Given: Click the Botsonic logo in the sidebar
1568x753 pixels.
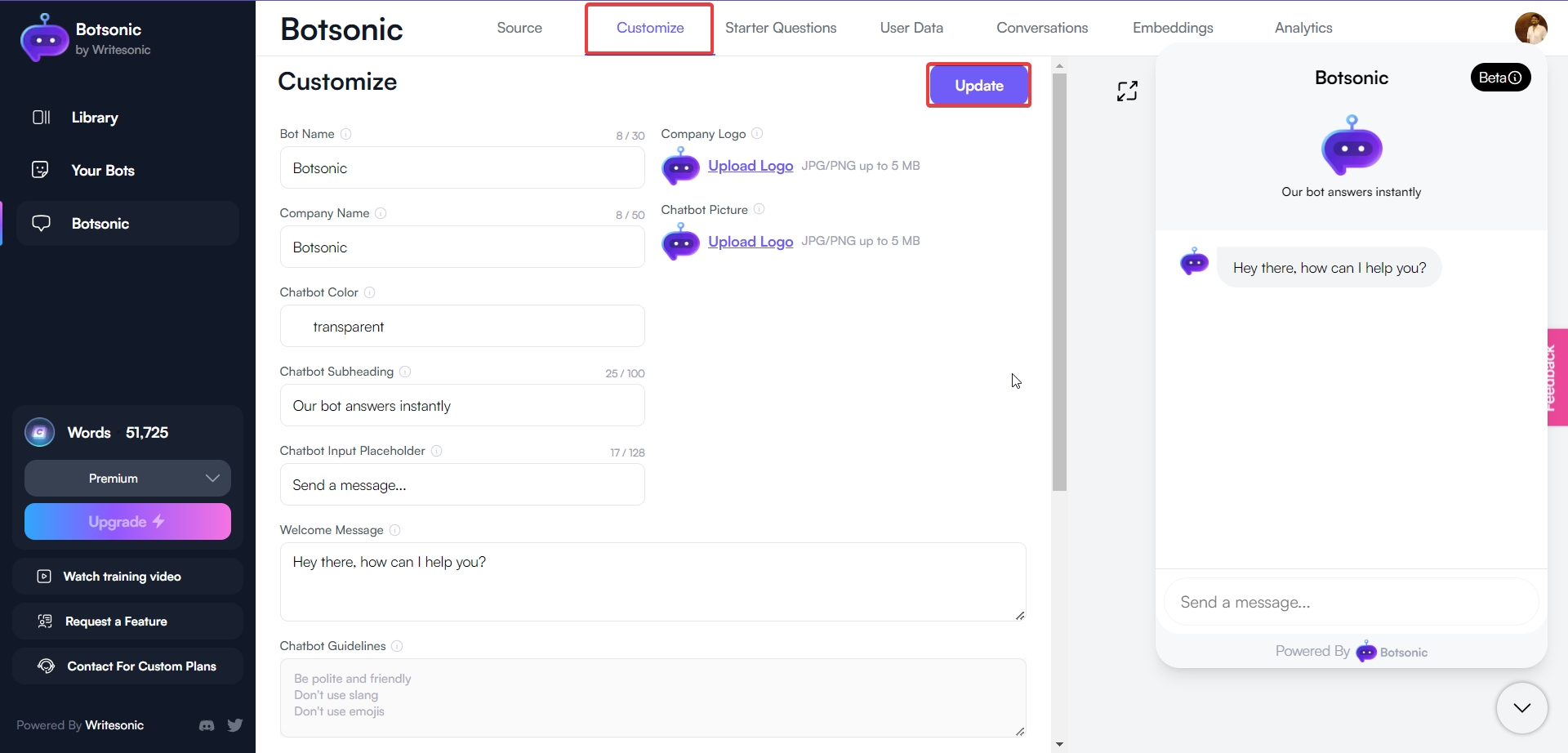Looking at the screenshot, I should pyautogui.click(x=44, y=38).
